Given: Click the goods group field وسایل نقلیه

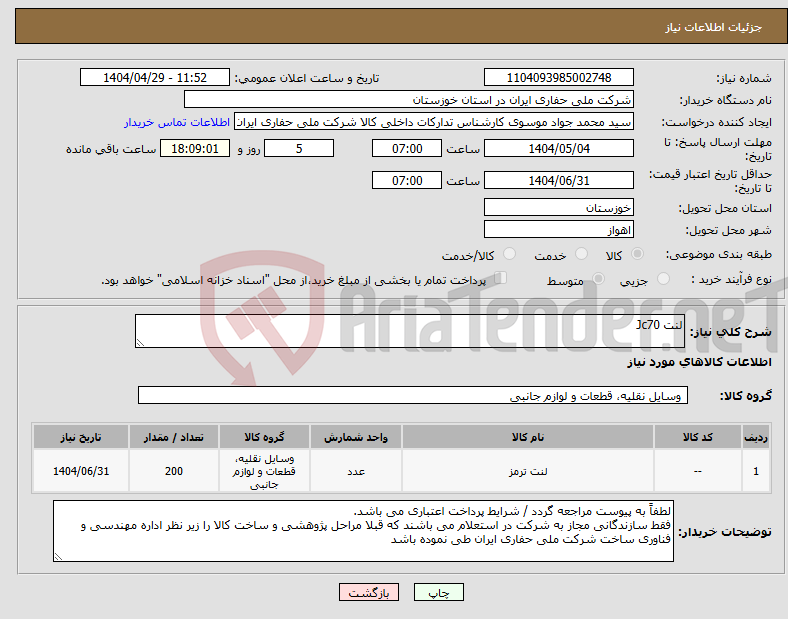Looking at the screenshot, I should pos(413,395).
